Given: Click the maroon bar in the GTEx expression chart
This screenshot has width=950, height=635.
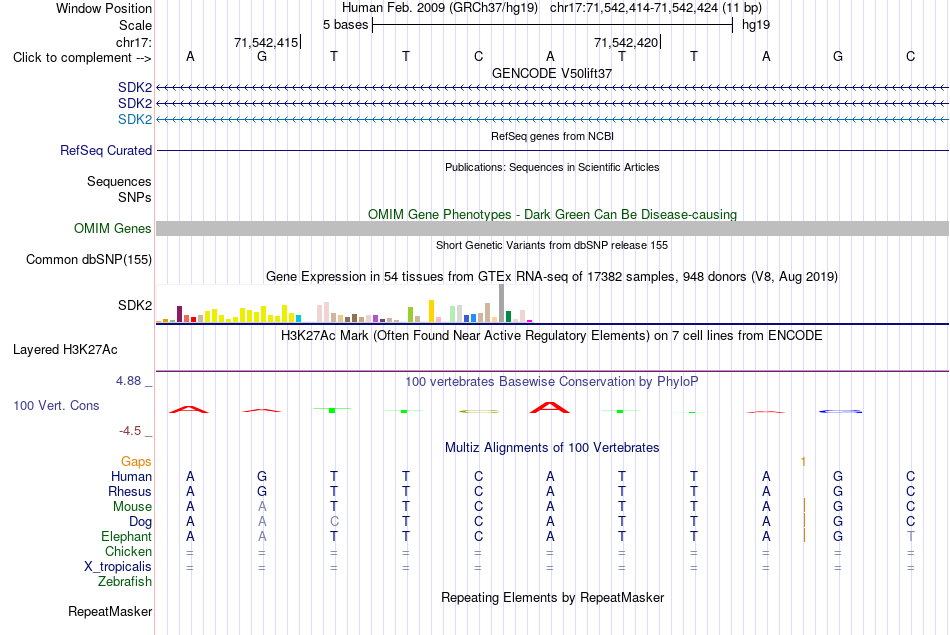Looking at the screenshot, I should tap(179, 314).
